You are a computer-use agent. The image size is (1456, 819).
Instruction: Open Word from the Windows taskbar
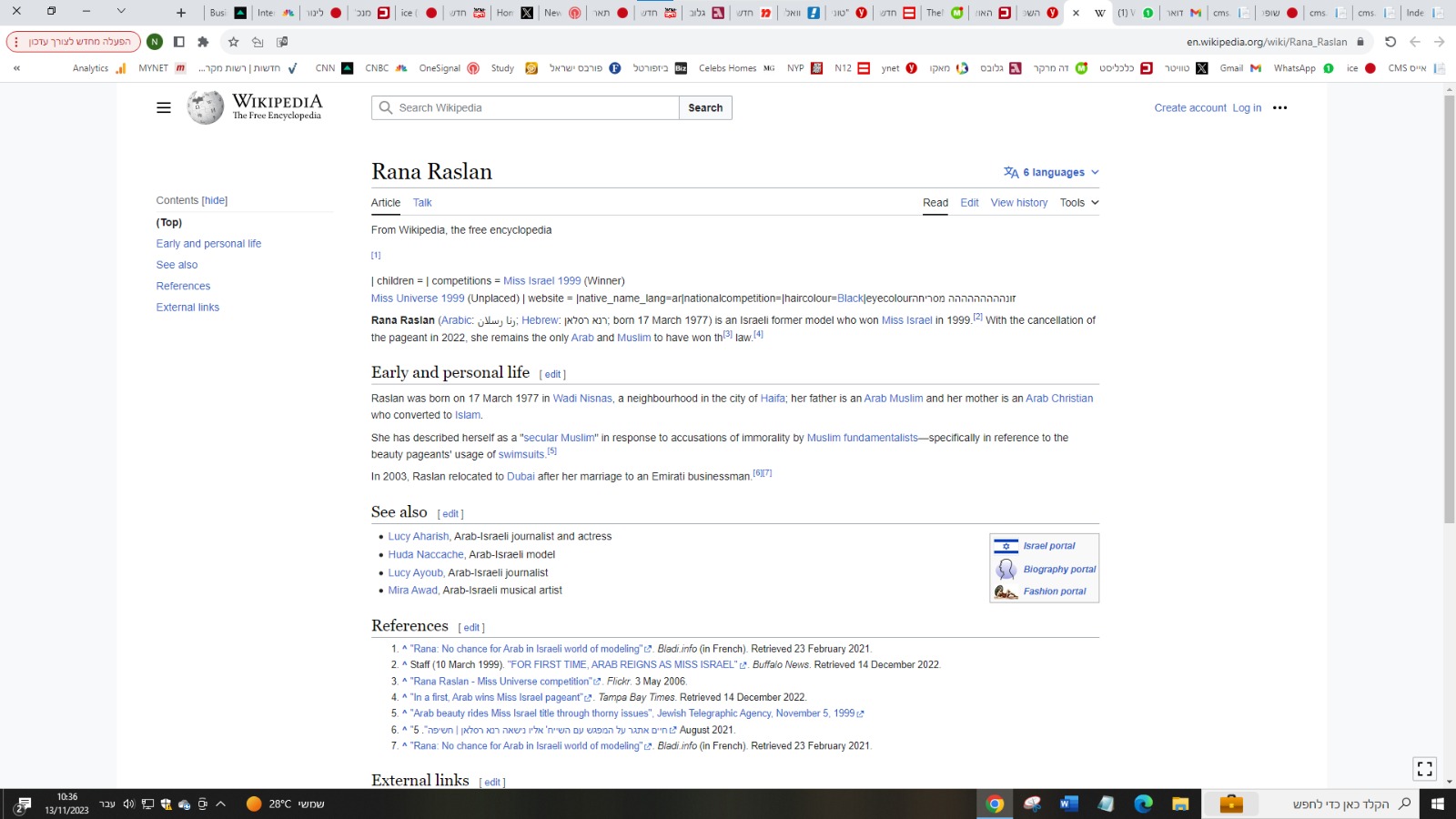point(1068,804)
